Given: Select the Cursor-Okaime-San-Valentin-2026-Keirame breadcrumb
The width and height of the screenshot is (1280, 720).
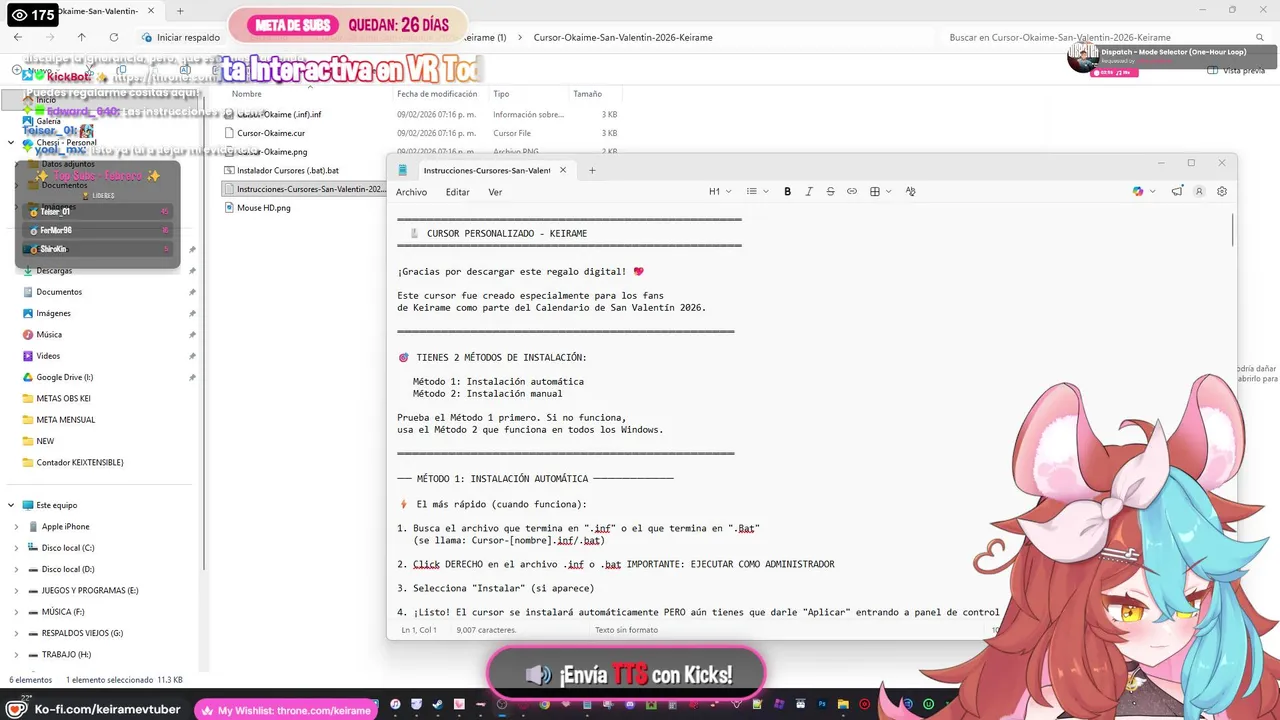Looking at the screenshot, I should coord(623,37).
